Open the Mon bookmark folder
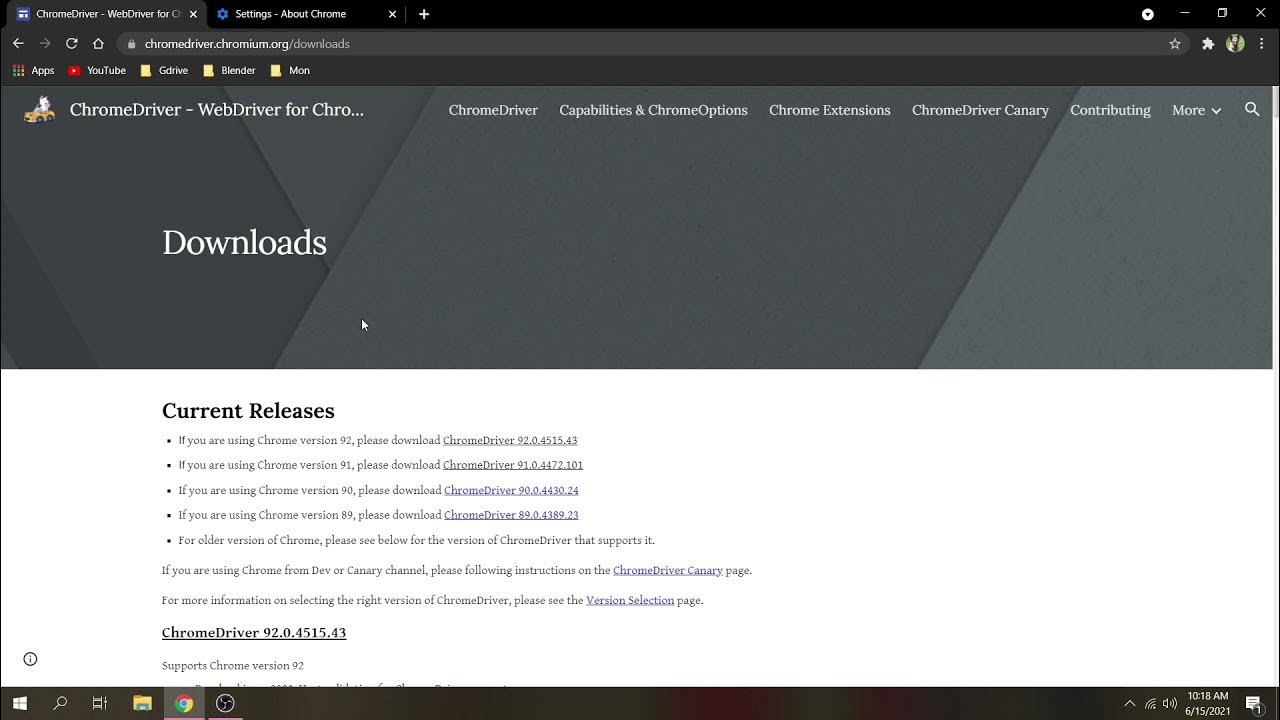 point(290,71)
